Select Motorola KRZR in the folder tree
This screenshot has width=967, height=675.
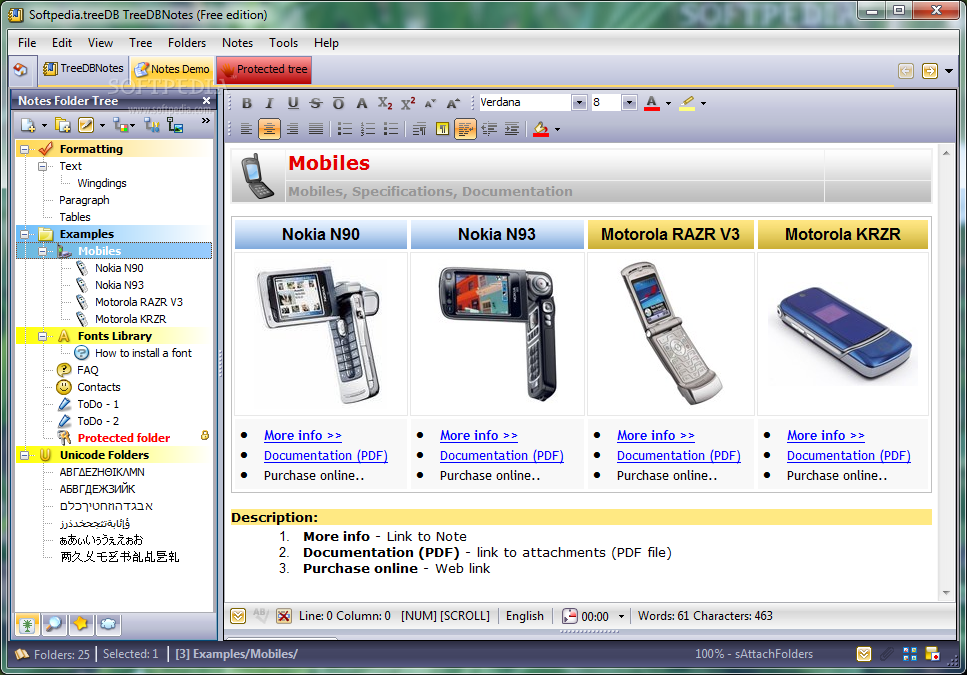coord(130,319)
